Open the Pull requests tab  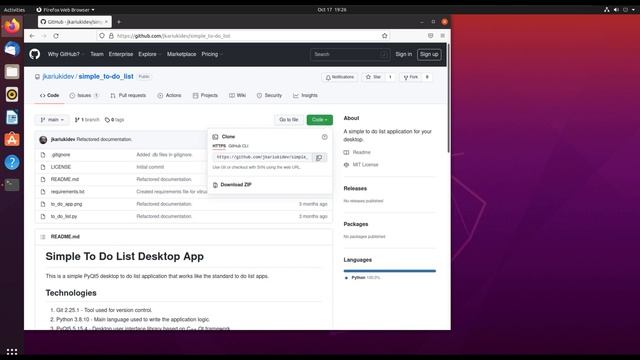click(128, 96)
